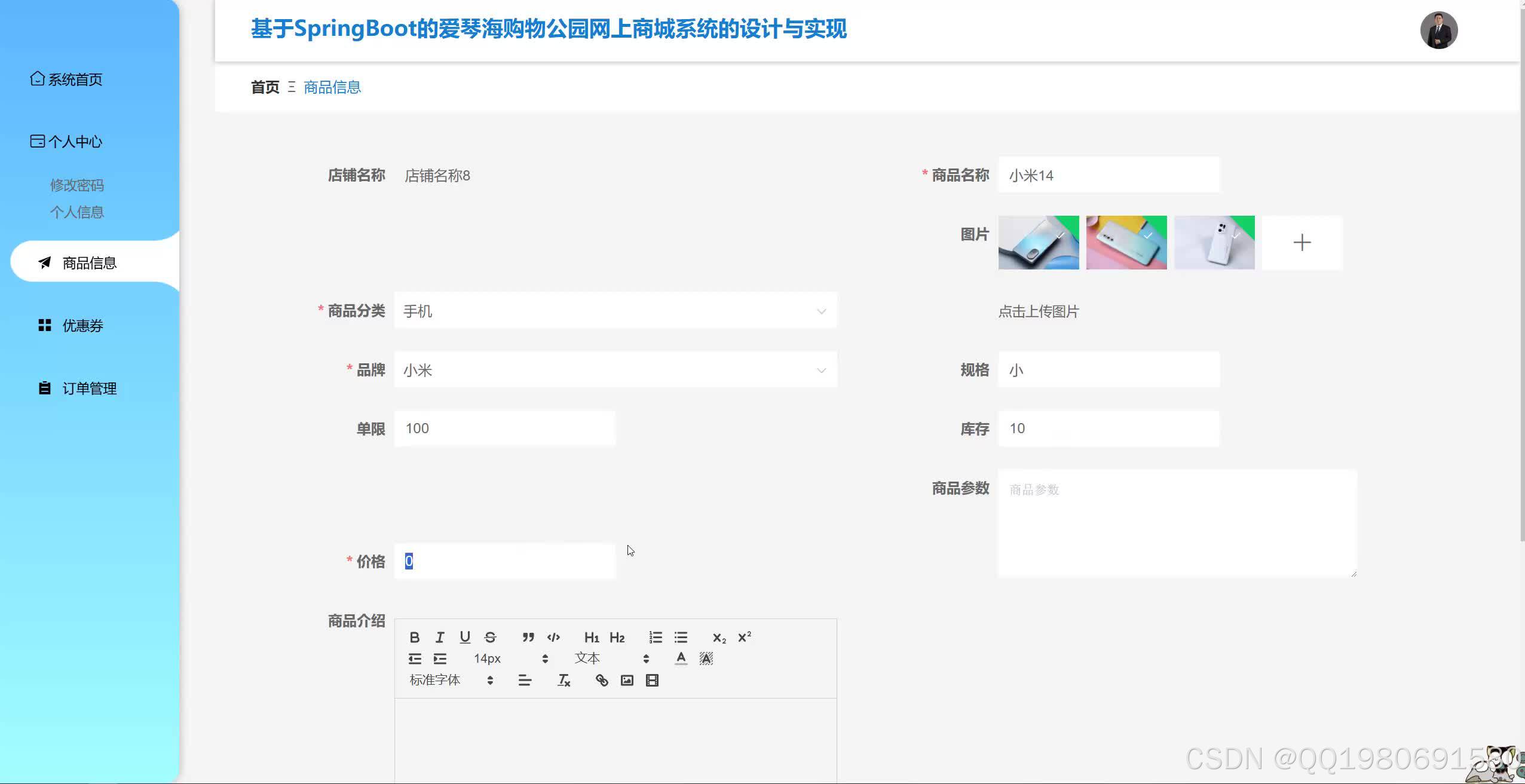1525x784 pixels.
Task: Open the 商品分类 category dropdown
Action: tap(615, 310)
